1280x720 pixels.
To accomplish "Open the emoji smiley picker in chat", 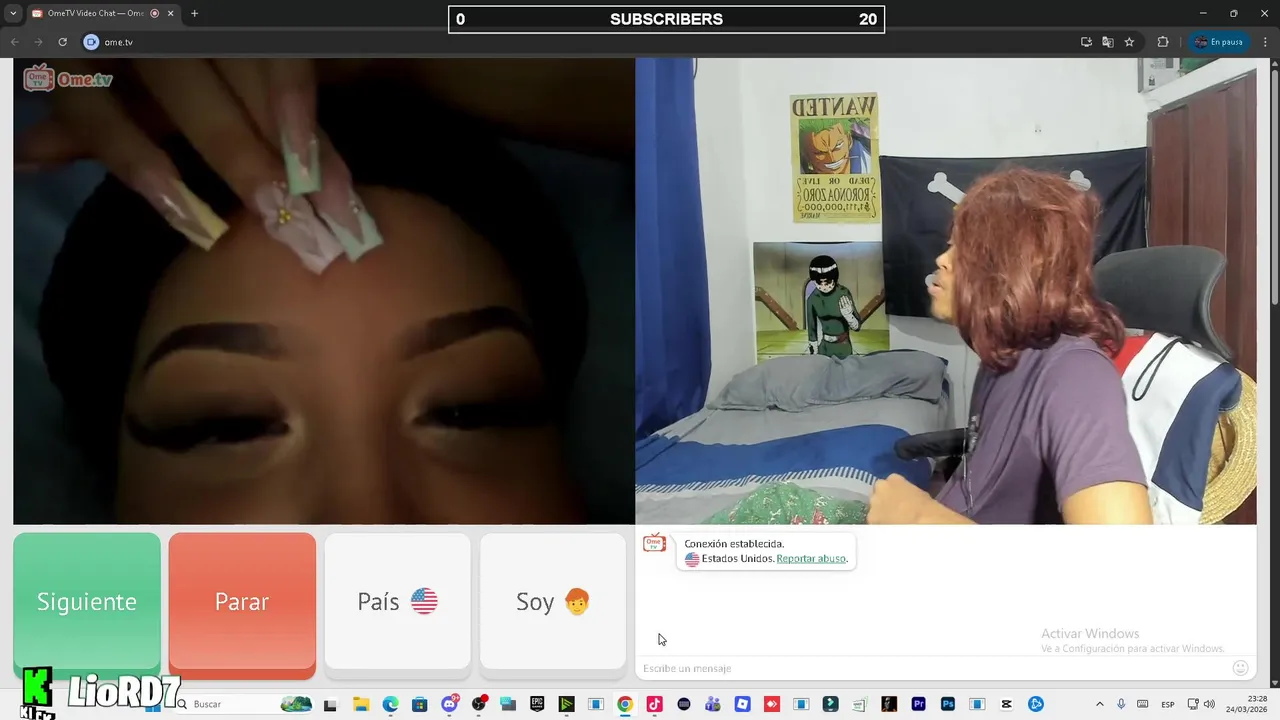I will pos(1240,668).
